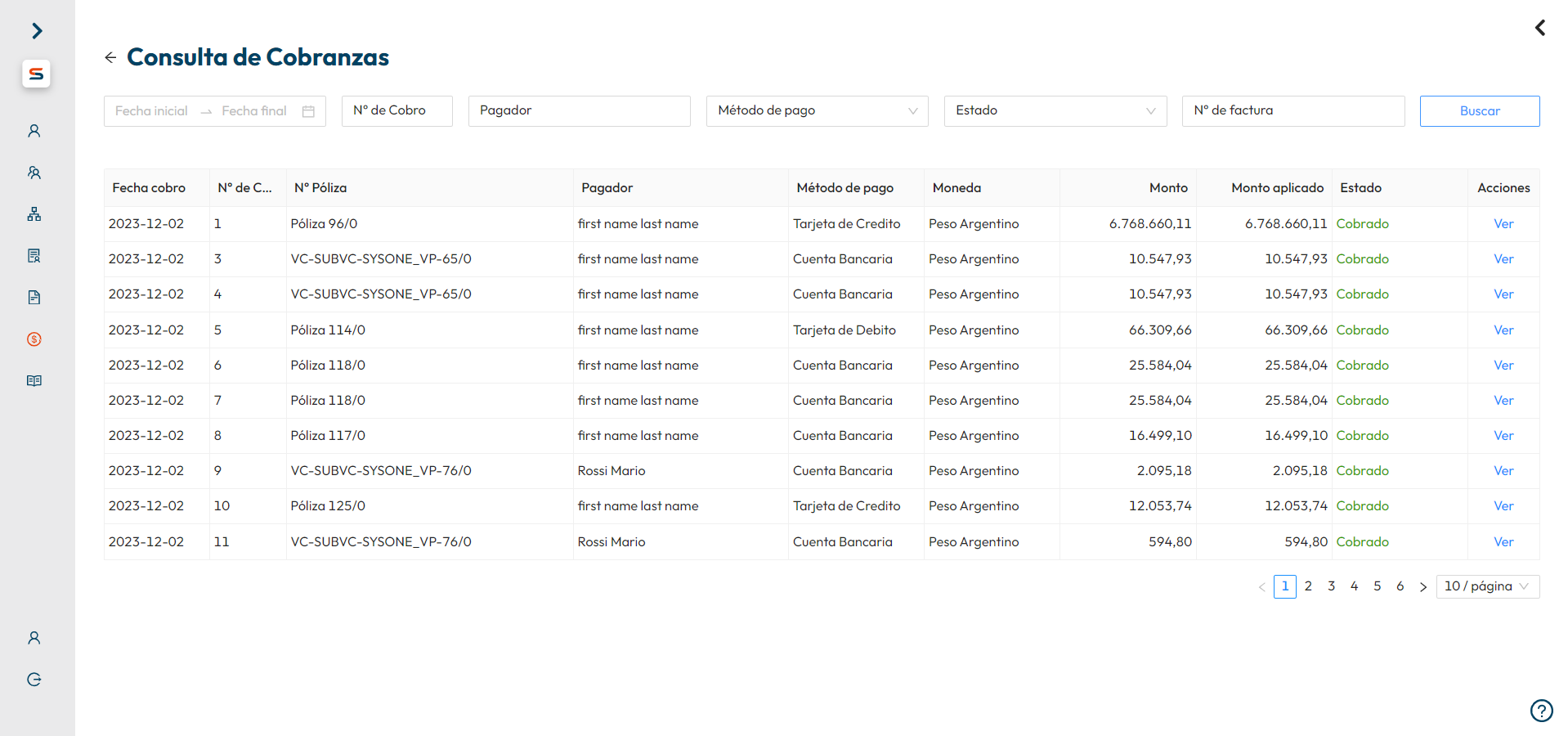Open the calendar icon in date range
This screenshot has height=736, width=1568.
(308, 111)
